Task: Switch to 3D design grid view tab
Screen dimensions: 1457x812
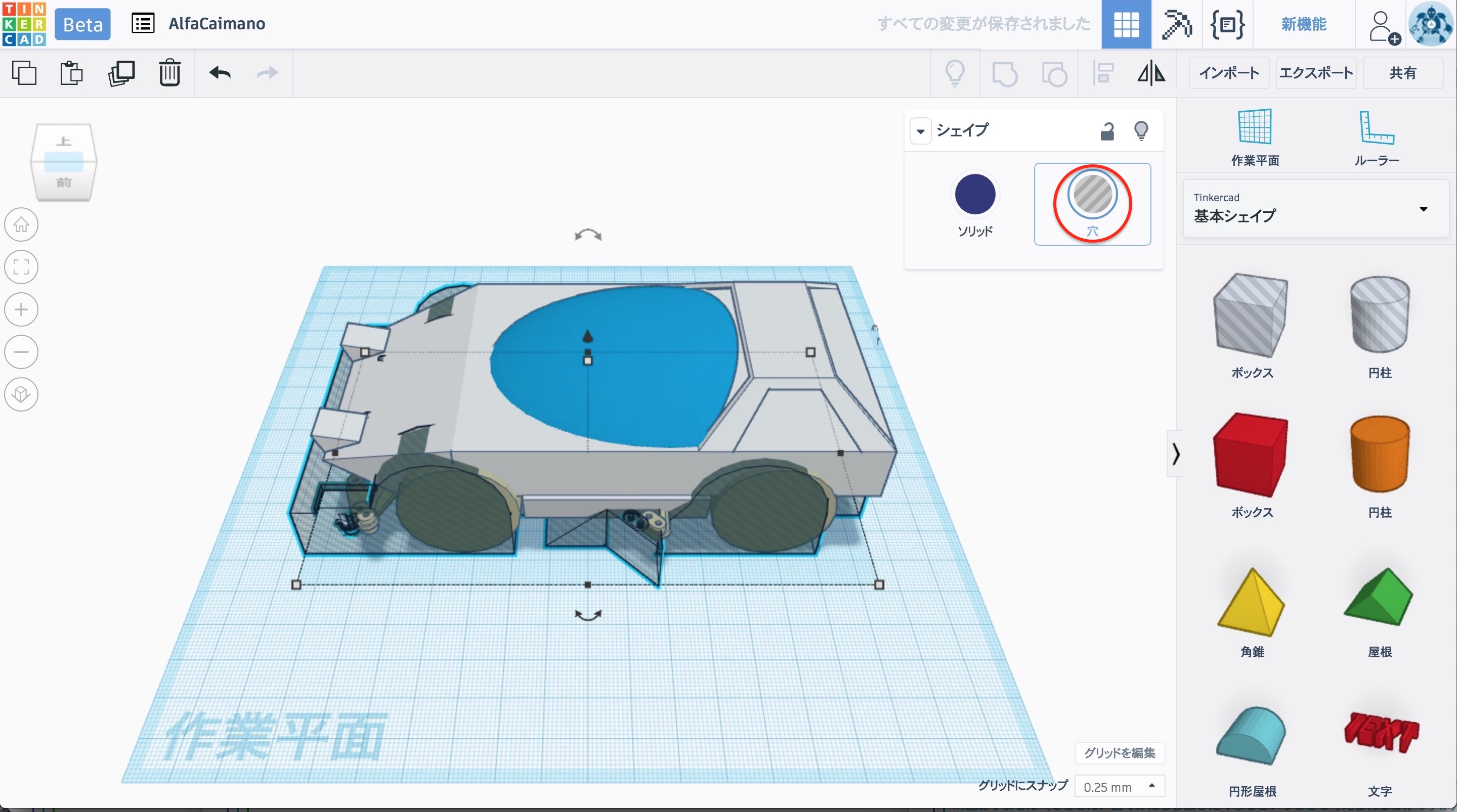Action: click(1126, 24)
